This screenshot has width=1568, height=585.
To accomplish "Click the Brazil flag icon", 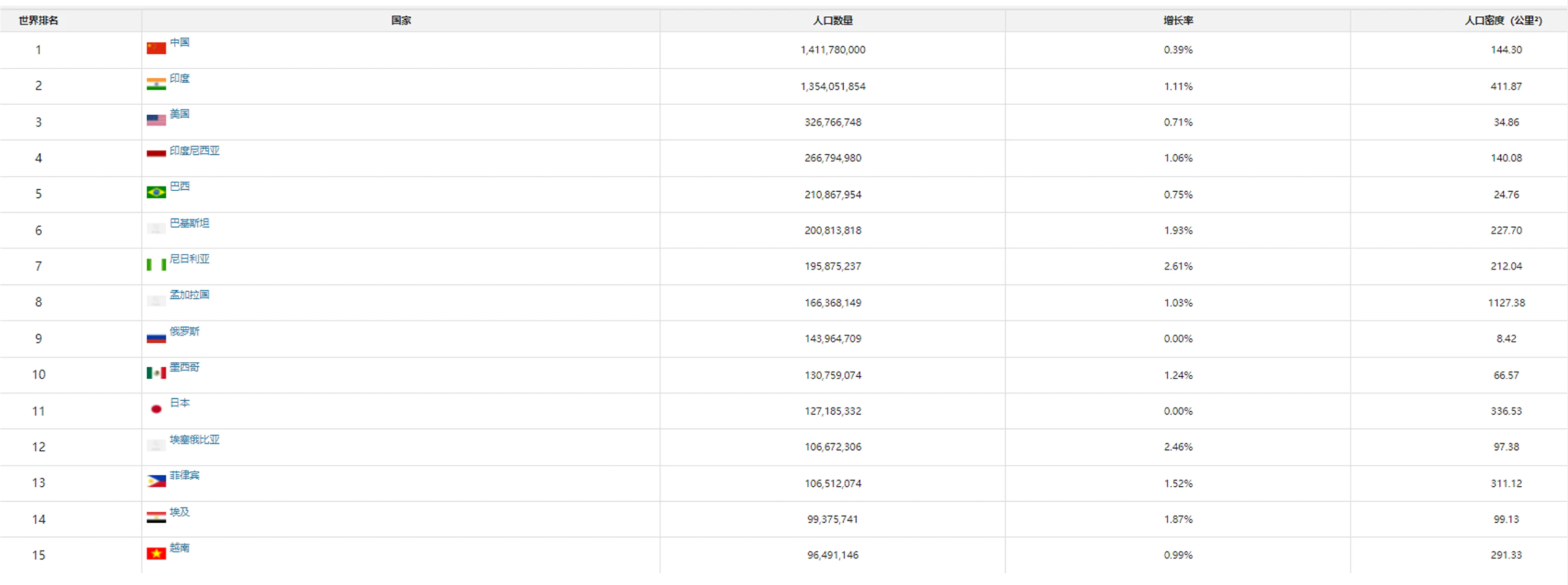I will click(x=156, y=192).
